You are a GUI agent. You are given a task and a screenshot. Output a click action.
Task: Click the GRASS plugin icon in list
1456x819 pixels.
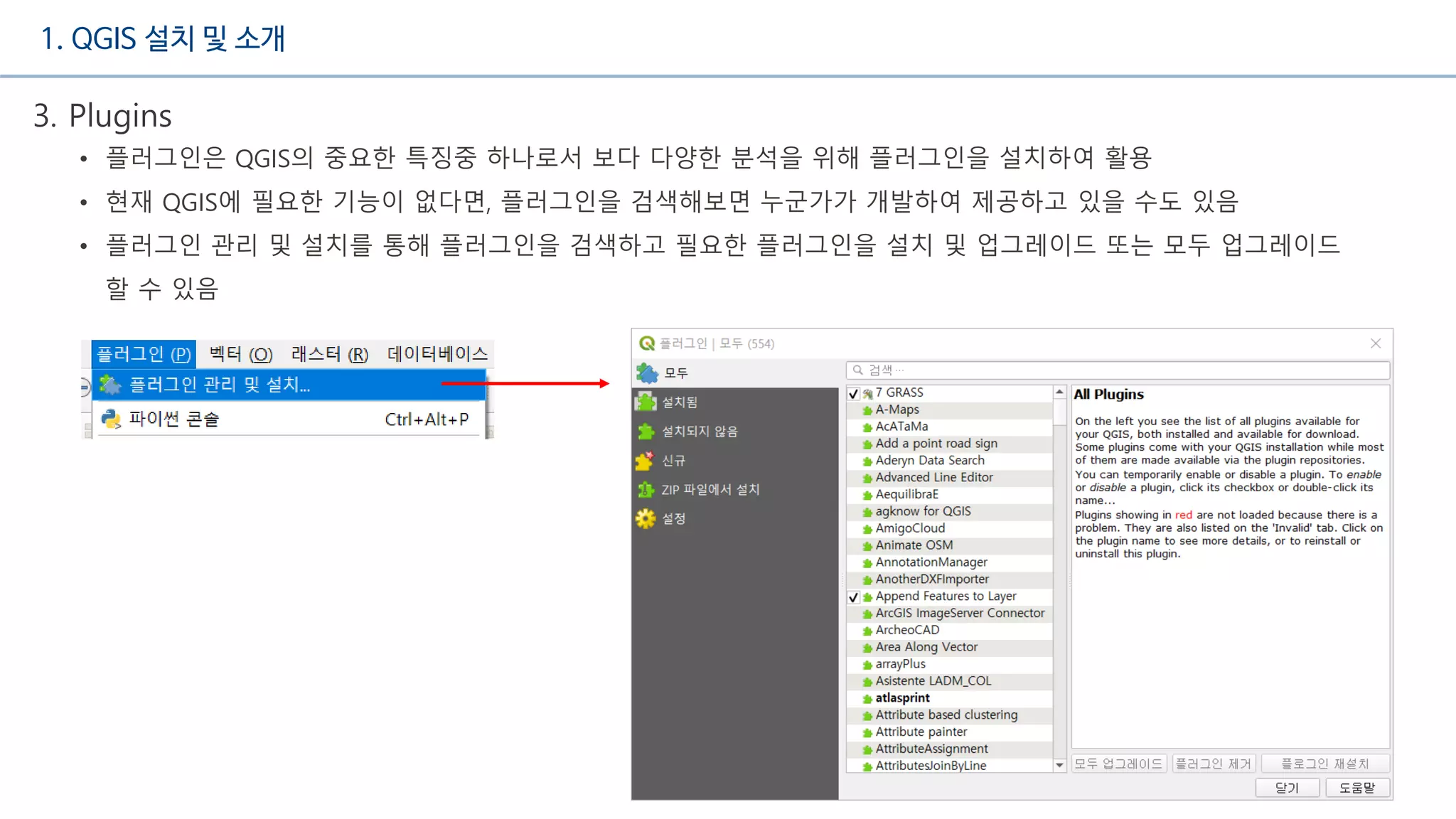click(868, 394)
